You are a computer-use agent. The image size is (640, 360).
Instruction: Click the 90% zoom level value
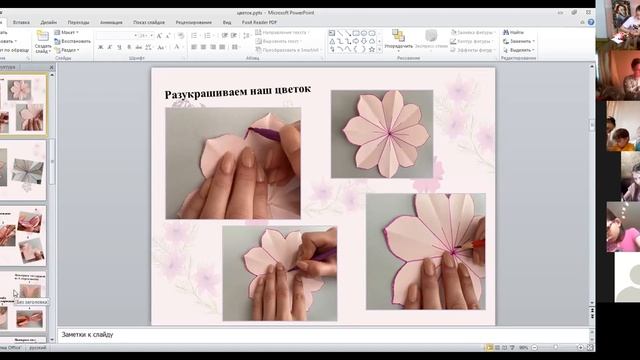click(x=523, y=348)
